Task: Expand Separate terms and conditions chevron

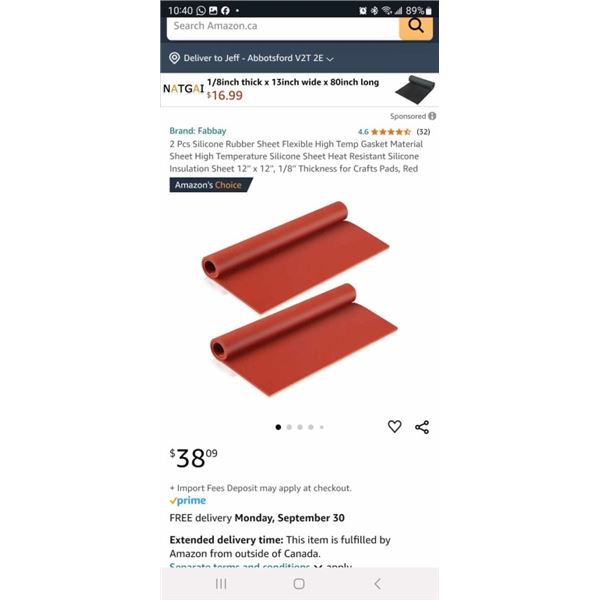Action: 318,566
